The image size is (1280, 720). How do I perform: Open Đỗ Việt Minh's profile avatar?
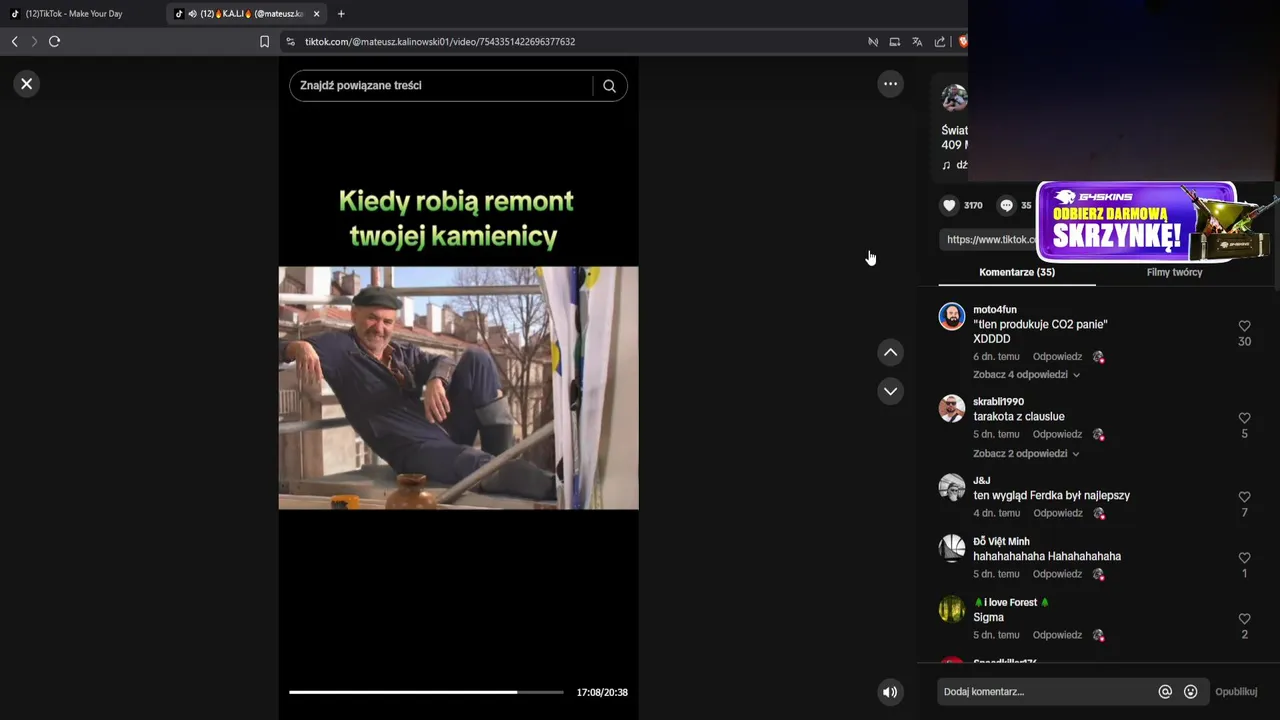tap(952, 549)
